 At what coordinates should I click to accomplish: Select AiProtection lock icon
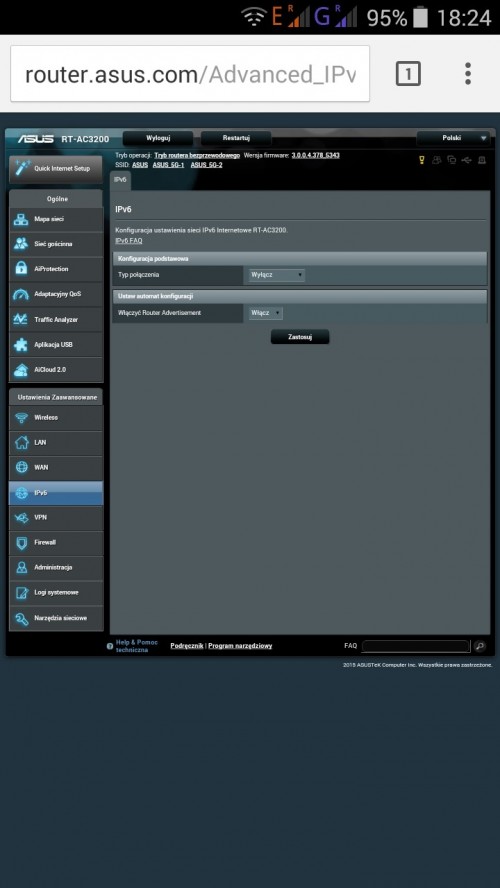click(21, 269)
